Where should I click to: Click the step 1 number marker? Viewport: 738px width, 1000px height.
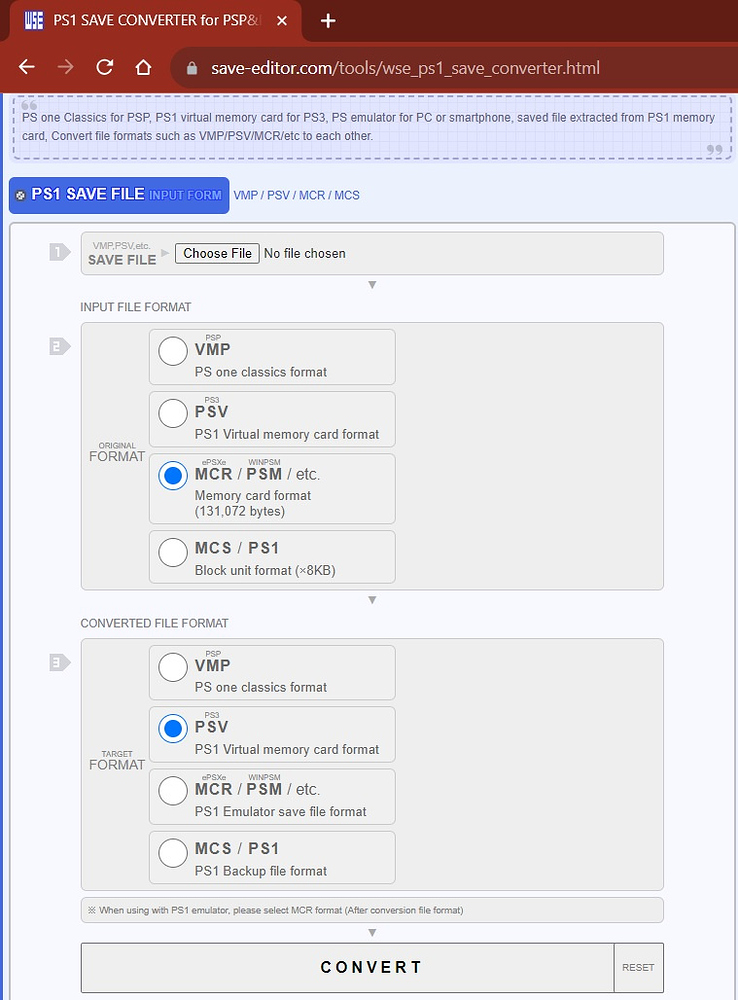point(59,252)
